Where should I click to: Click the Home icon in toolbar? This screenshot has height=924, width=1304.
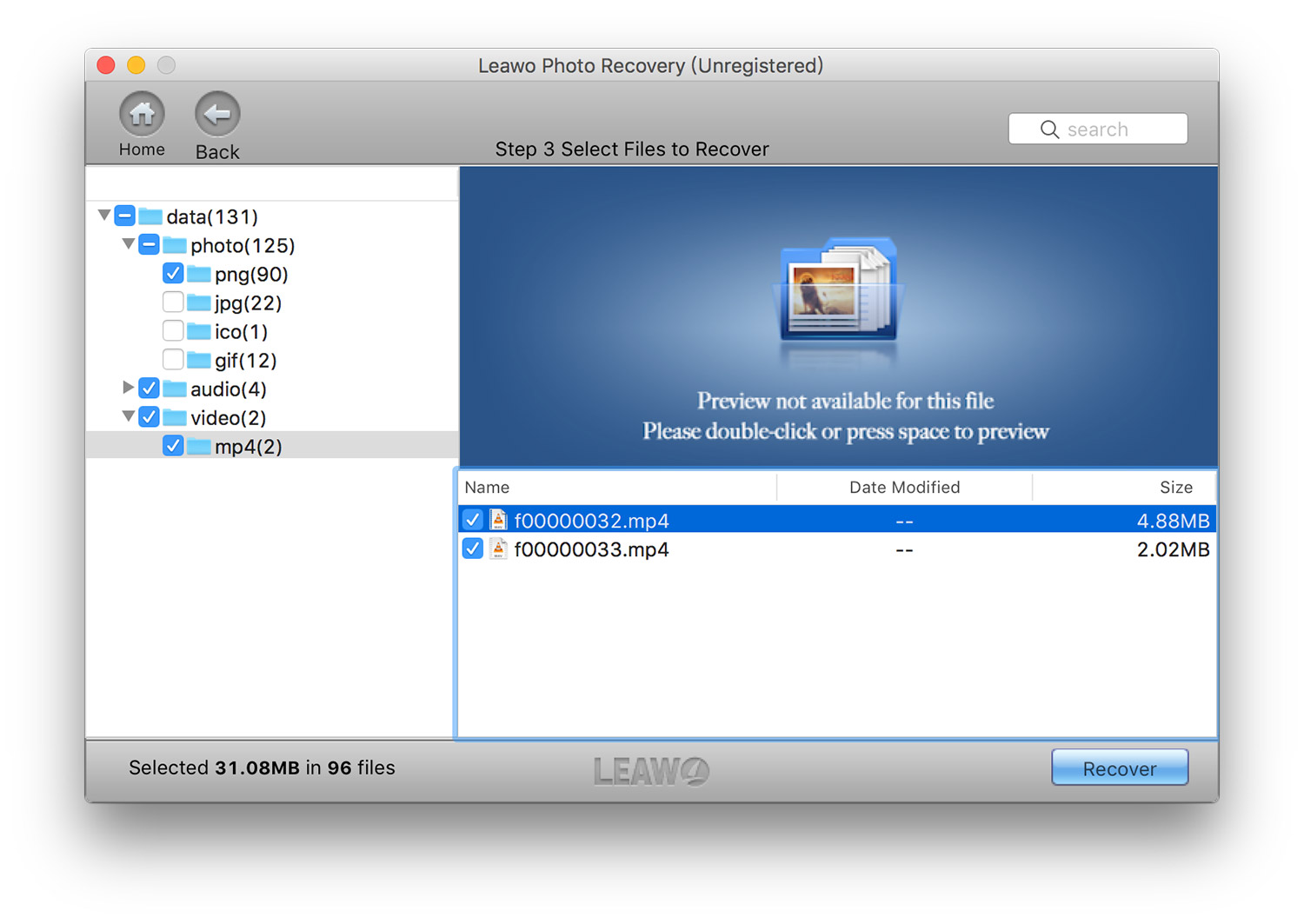142,114
